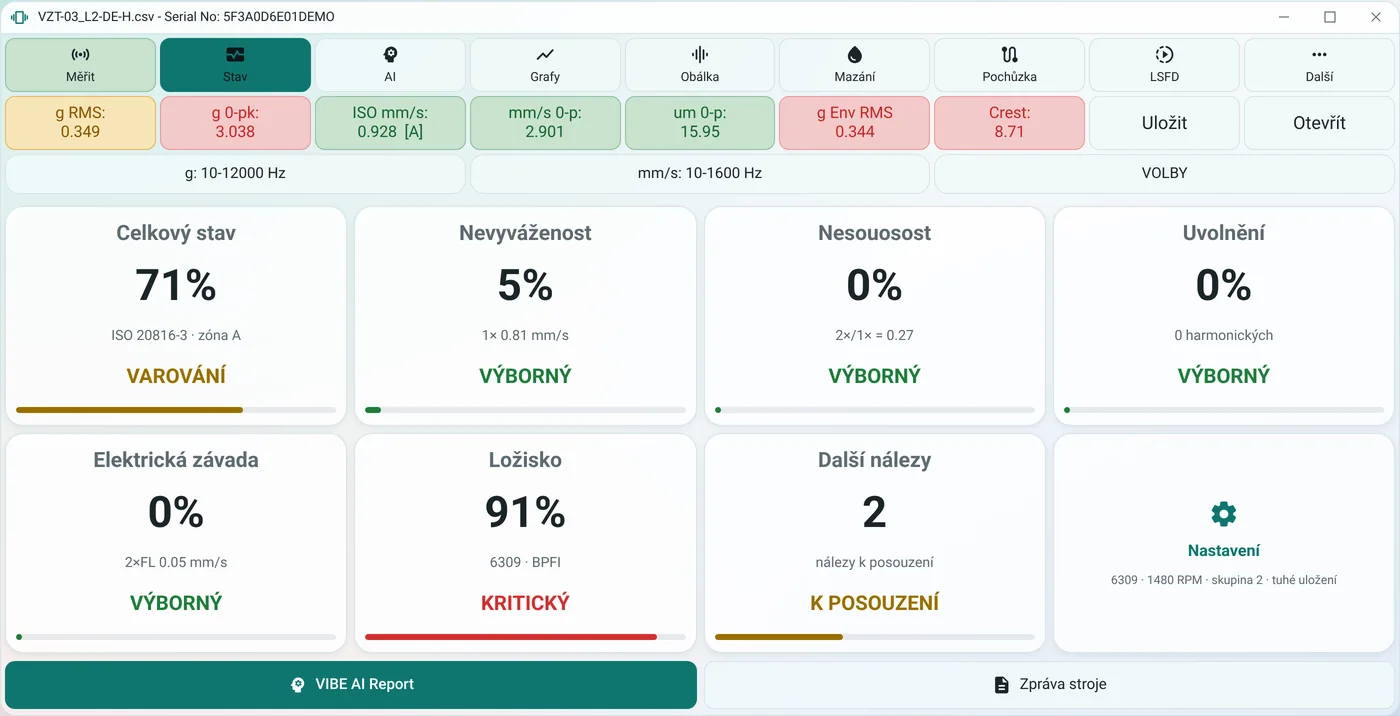This screenshot has height=716, width=1400.
Task: Select the ISO mm/s 0.928 tile
Action: (x=390, y=123)
